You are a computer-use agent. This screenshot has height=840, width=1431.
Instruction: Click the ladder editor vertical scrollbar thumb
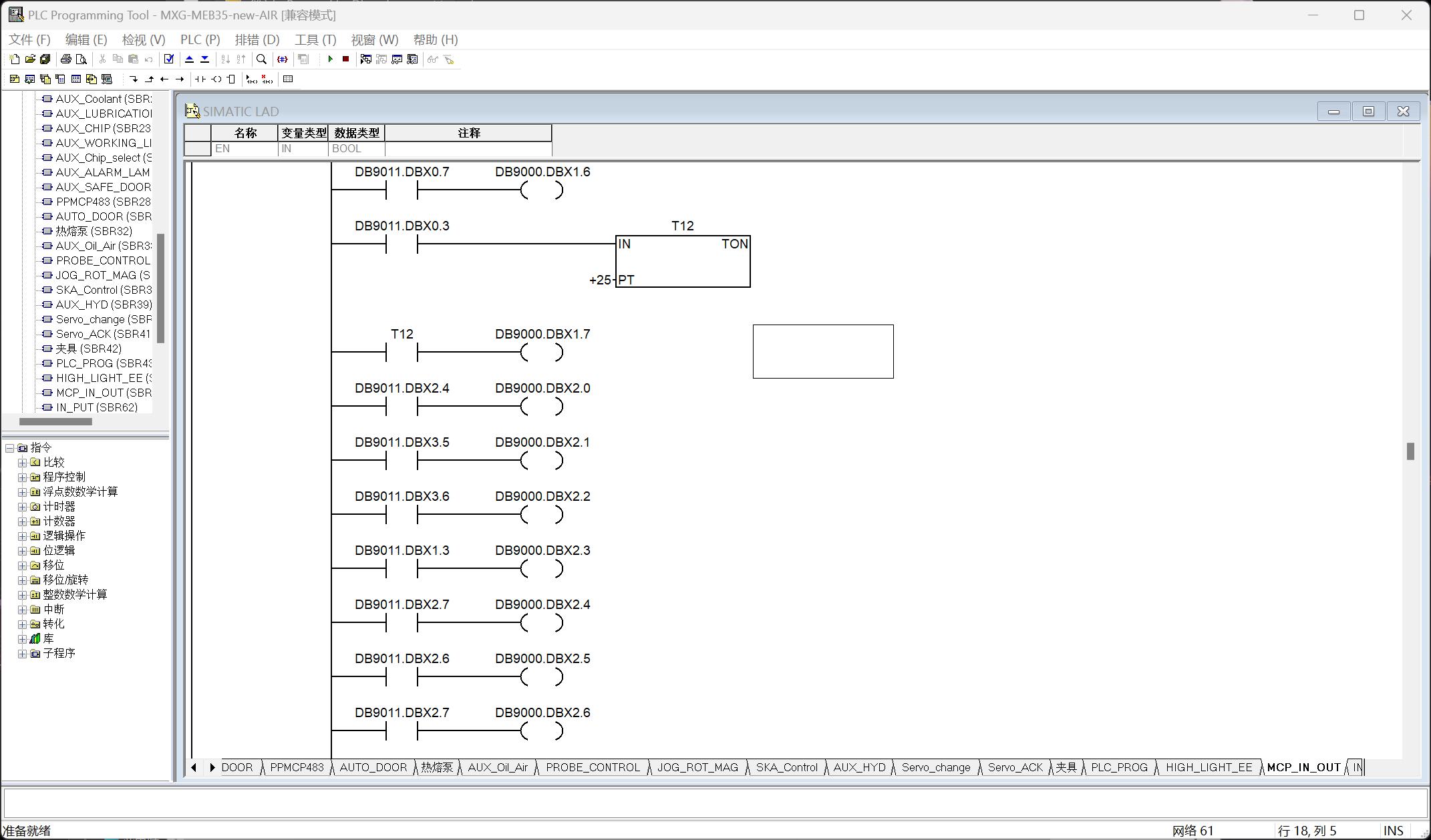[1411, 451]
